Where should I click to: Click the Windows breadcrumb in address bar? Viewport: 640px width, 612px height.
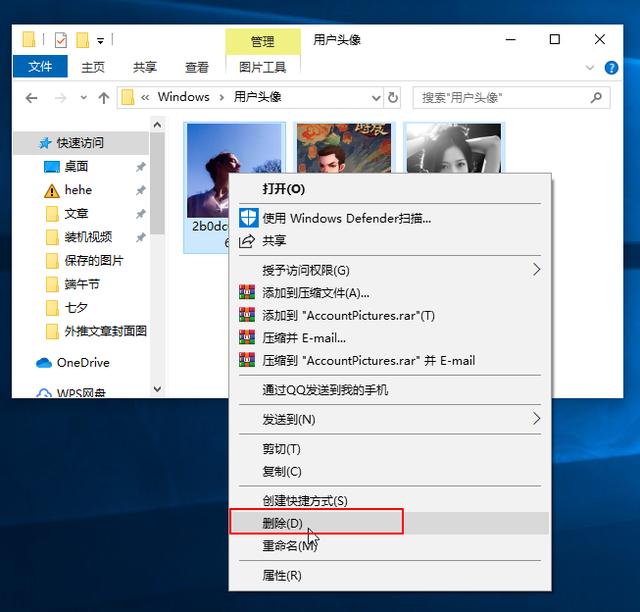[x=183, y=97]
